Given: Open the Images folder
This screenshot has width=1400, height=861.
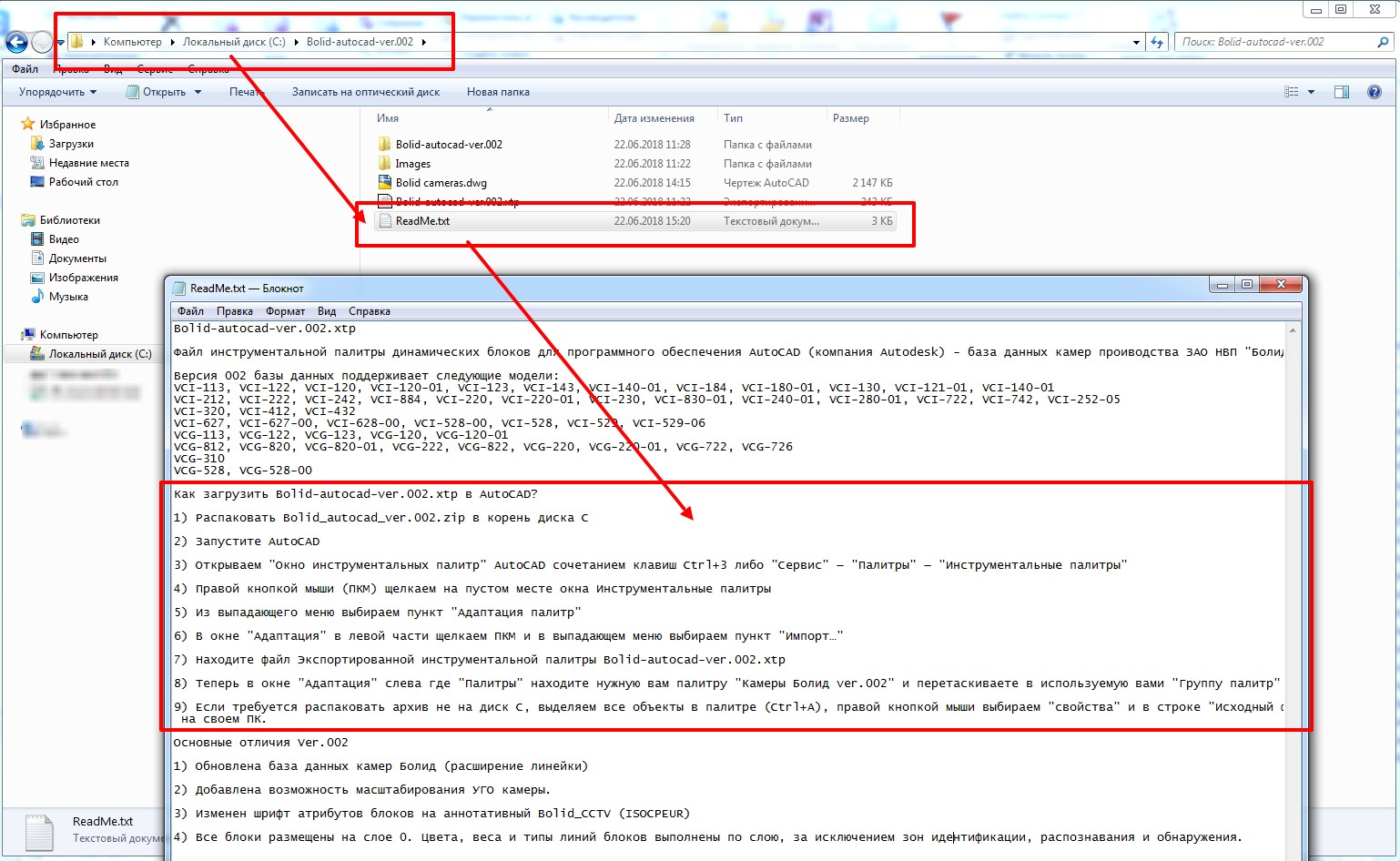Looking at the screenshot, I should 412,164.
